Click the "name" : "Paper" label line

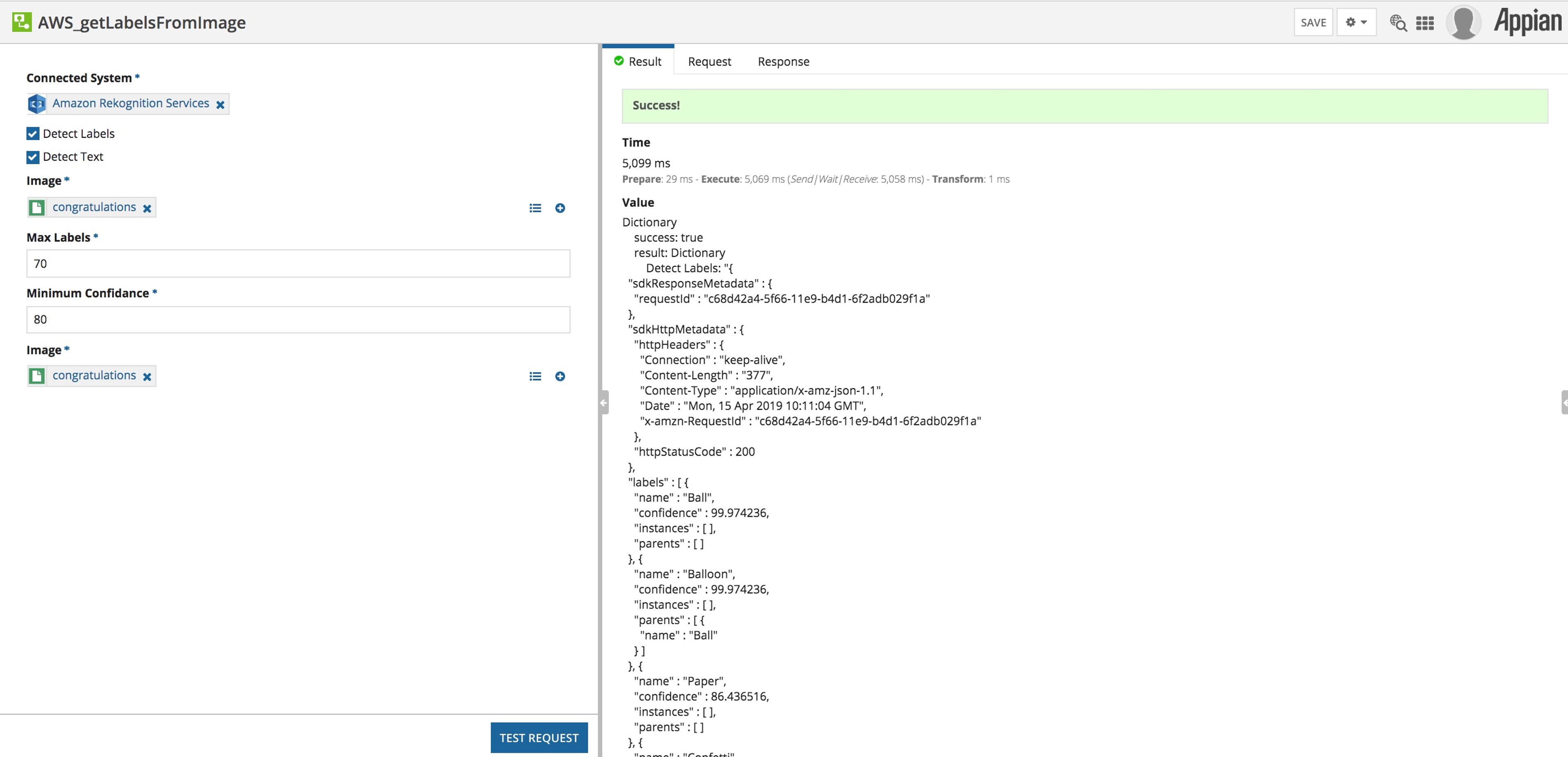point(680,681)
